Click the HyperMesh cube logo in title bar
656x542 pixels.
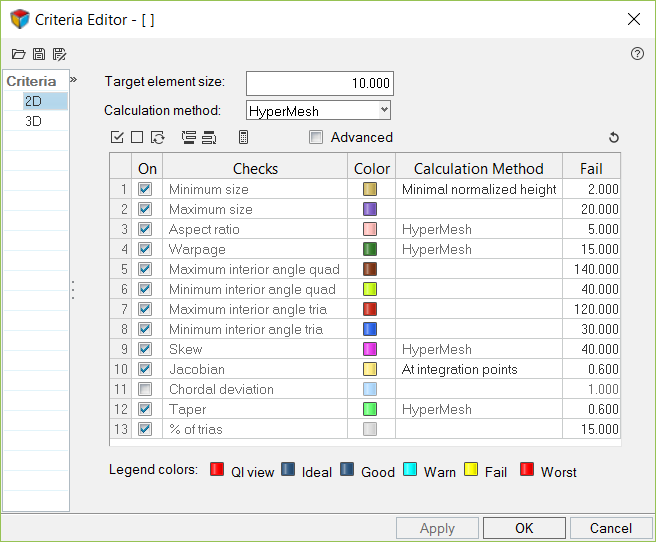click(x=20, y=19)
